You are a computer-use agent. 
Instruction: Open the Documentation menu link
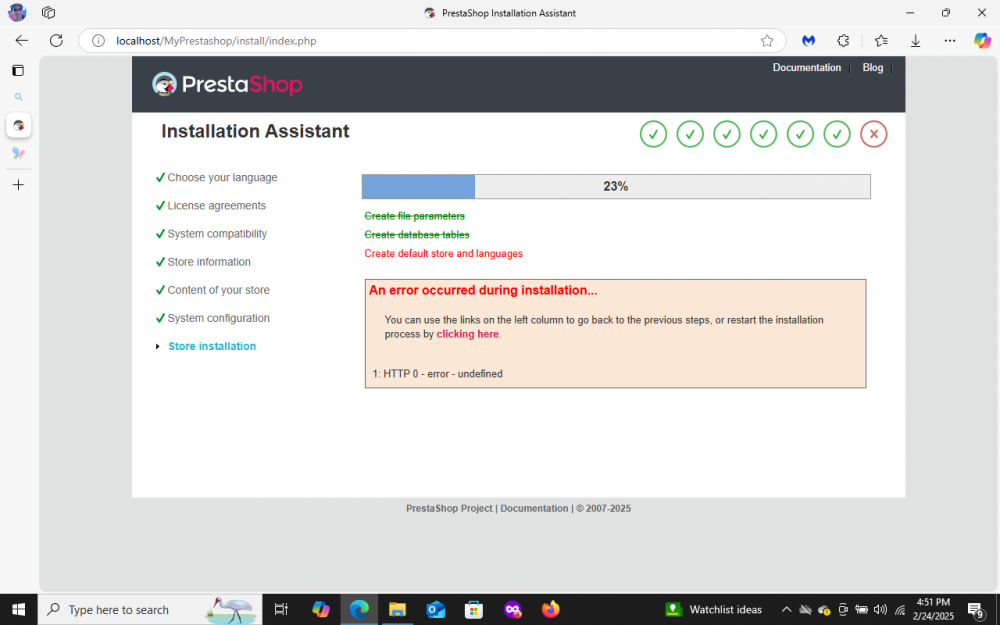pyautogui.click(x=807, y=67)
